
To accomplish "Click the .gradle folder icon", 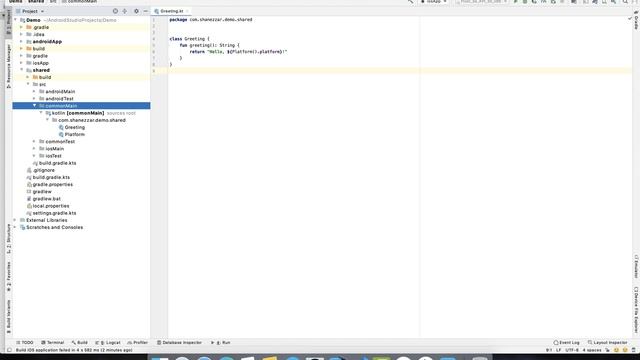I will (x=29, y=27).
